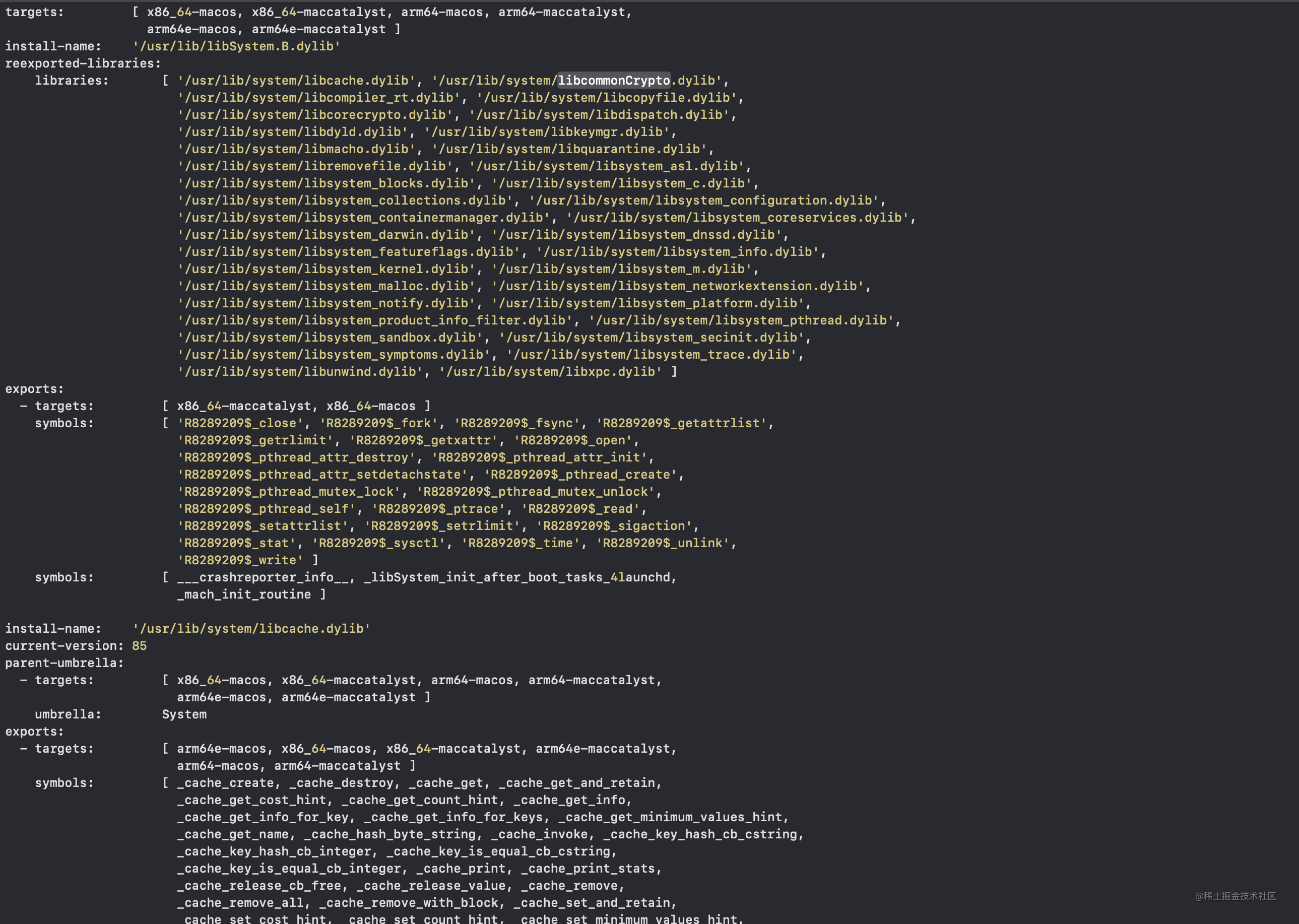The height and width of the screenshot is (924, 1299).
Task: Click the _mach_init_routine symbol
Action: coord(244,594)
